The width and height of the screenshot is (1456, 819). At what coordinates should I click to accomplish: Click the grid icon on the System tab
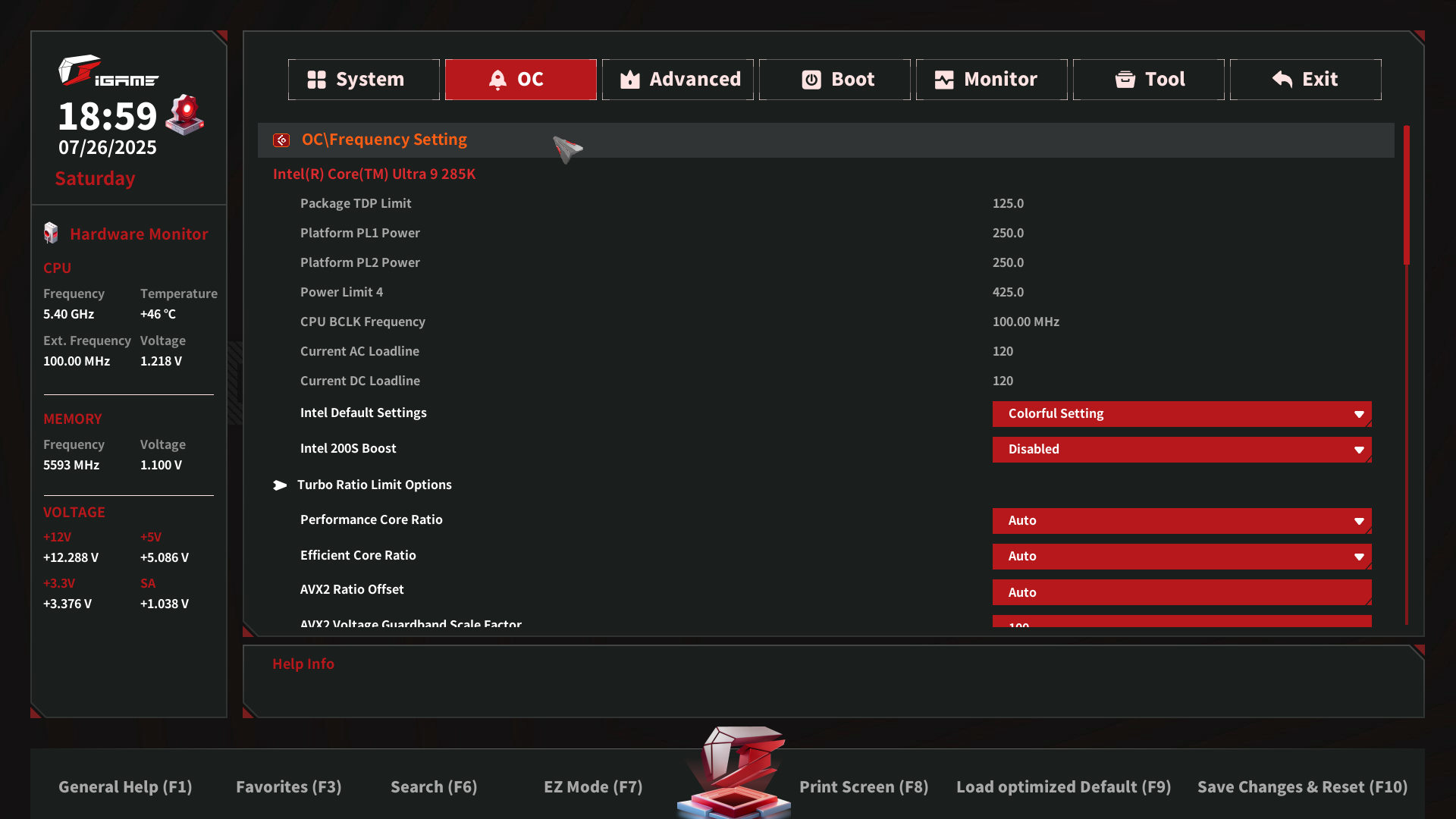316,80
